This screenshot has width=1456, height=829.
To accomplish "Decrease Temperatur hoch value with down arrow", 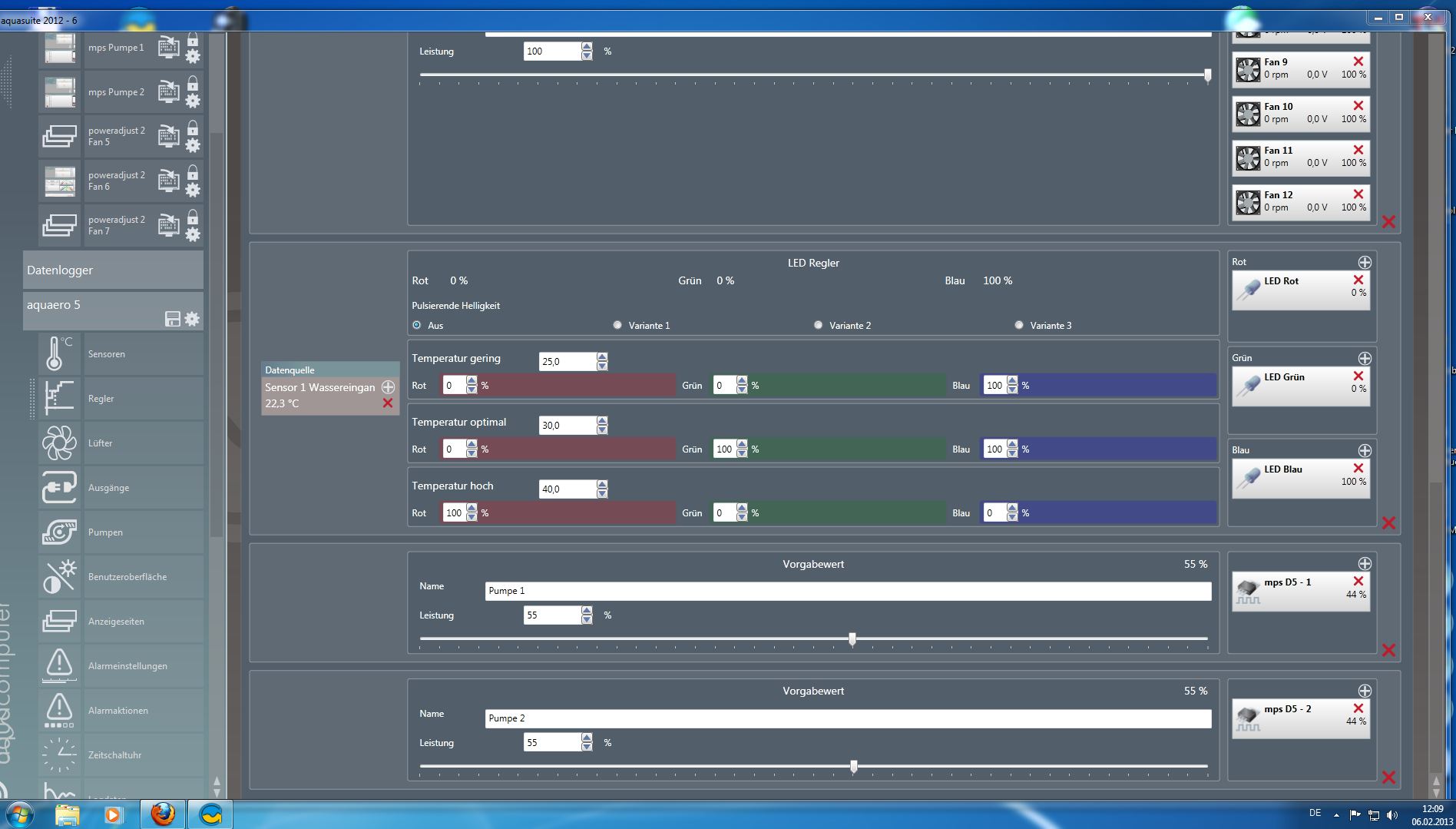I will coord(602,493).
